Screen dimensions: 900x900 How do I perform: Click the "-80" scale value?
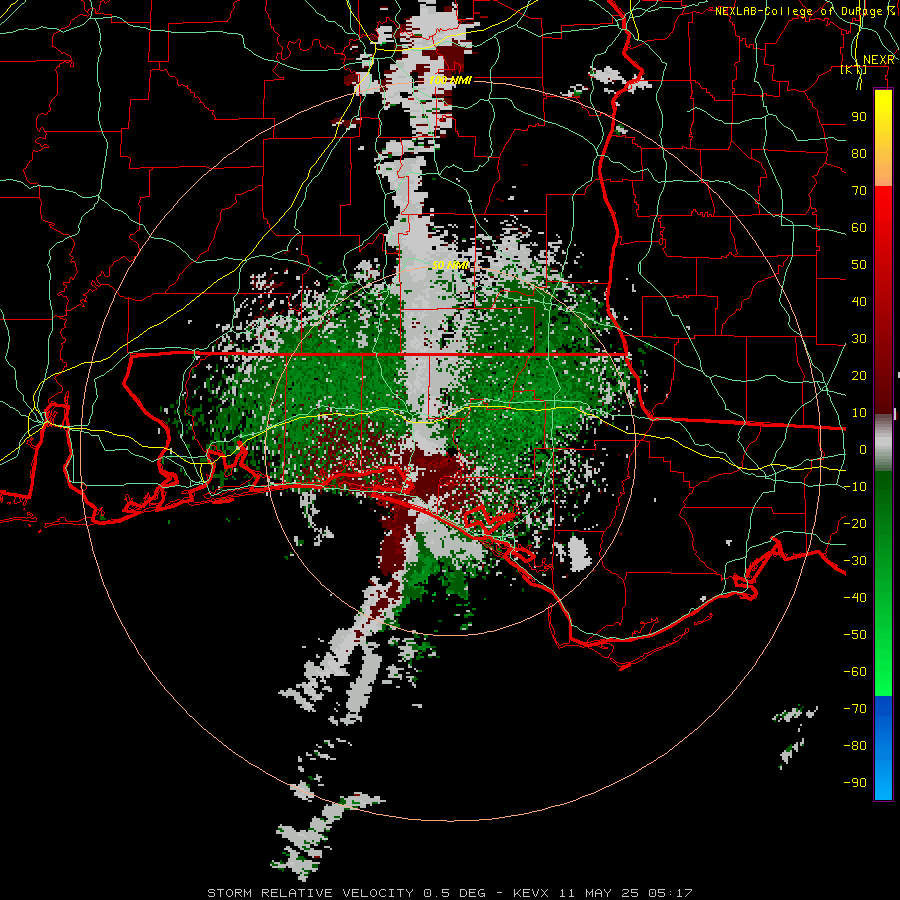click(855, 746)
